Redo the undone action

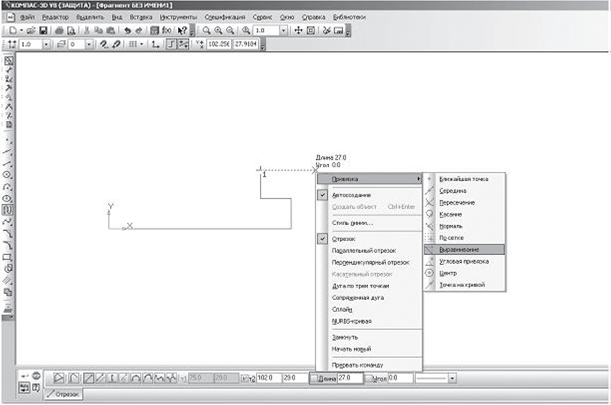coord(139,30)
